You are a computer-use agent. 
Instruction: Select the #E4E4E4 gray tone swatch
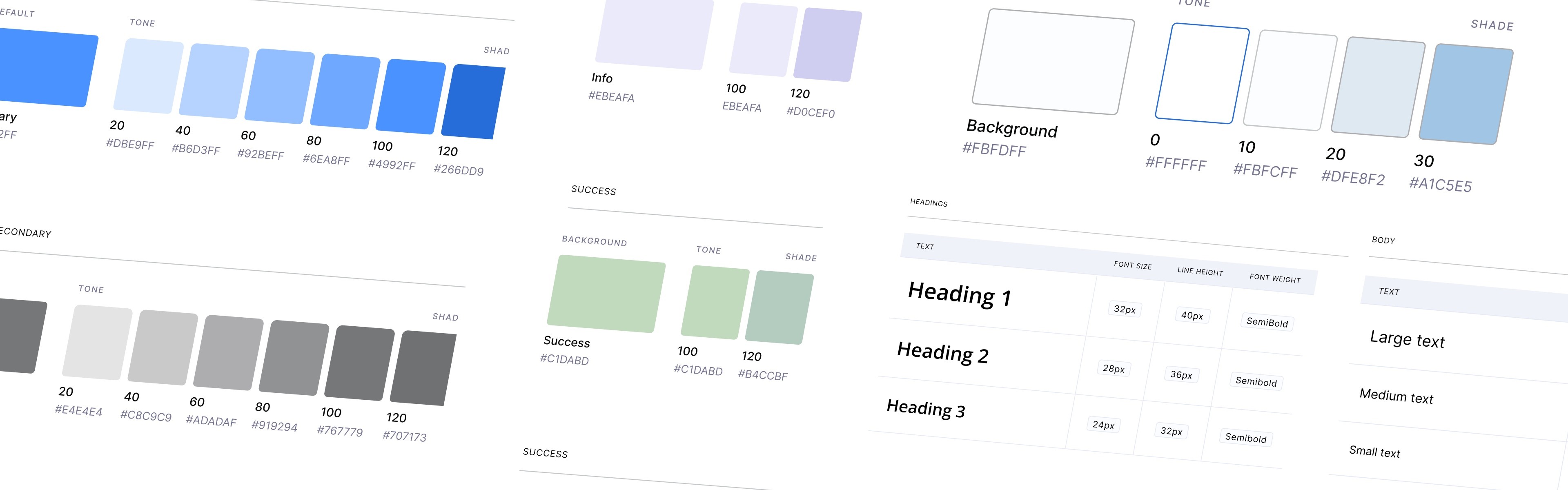click(97, 343)
